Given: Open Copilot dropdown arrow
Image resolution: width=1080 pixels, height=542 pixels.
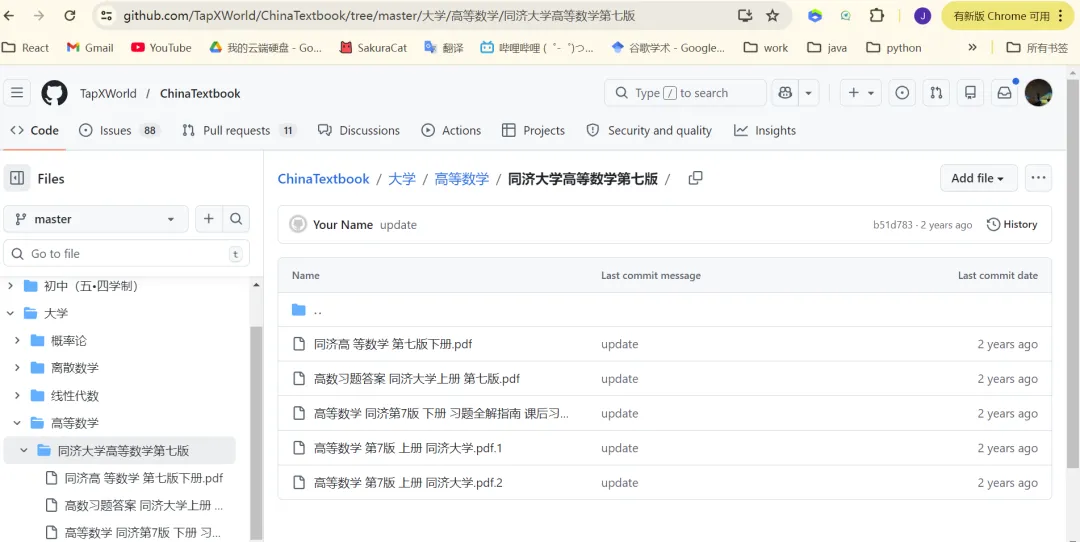Looking at the screenshot, I should (x=809, y=93).
